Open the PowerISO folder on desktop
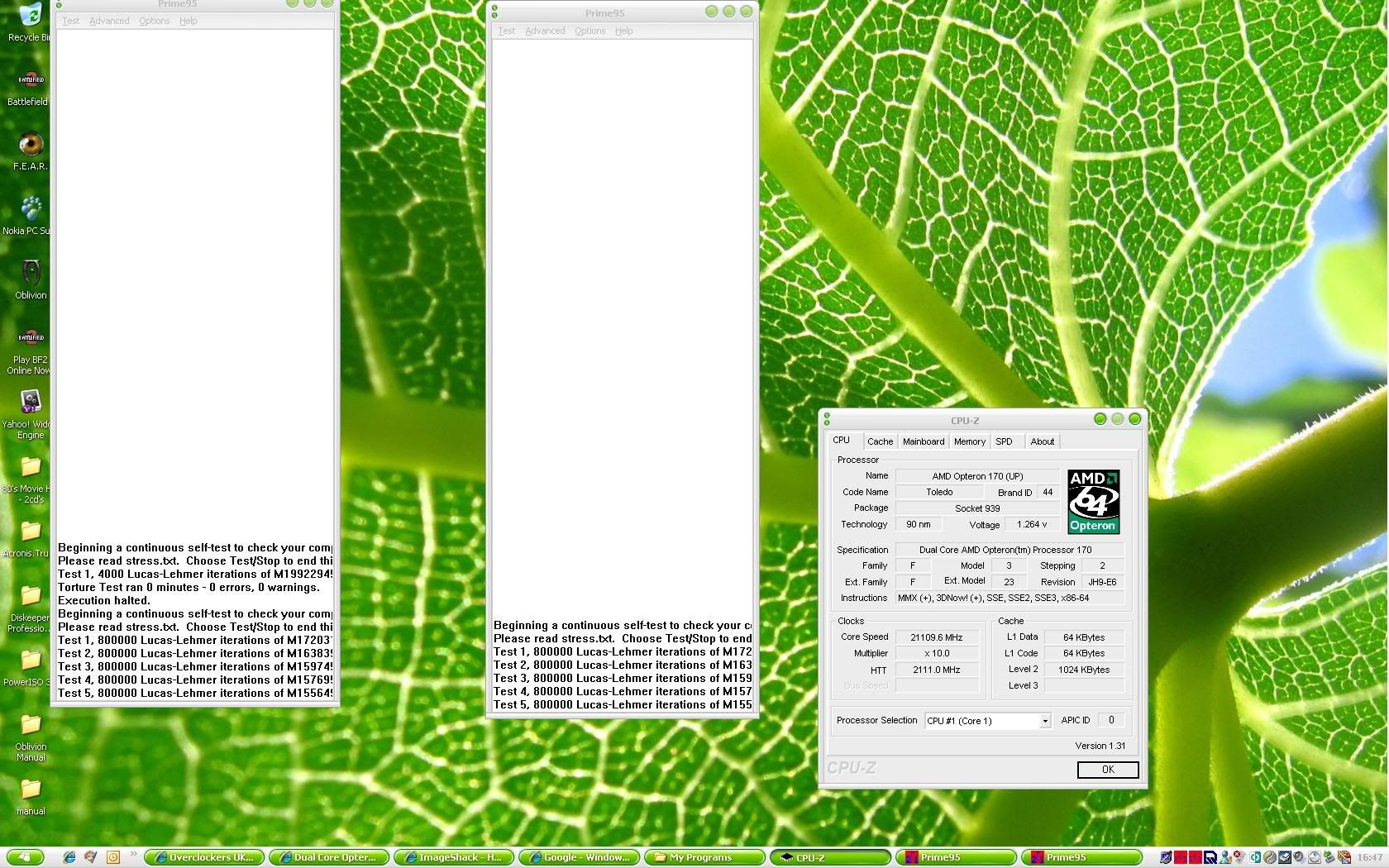Screen dimensions: 1389x868 (31, 661)
